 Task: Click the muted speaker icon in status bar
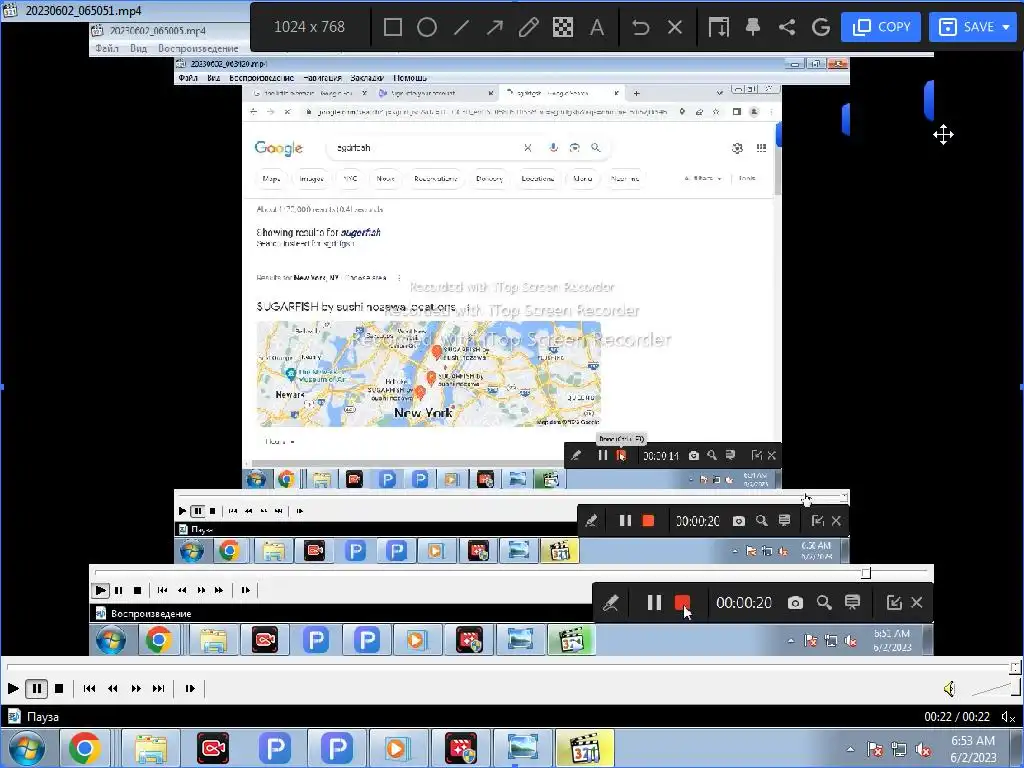(x=1008, y=717)
